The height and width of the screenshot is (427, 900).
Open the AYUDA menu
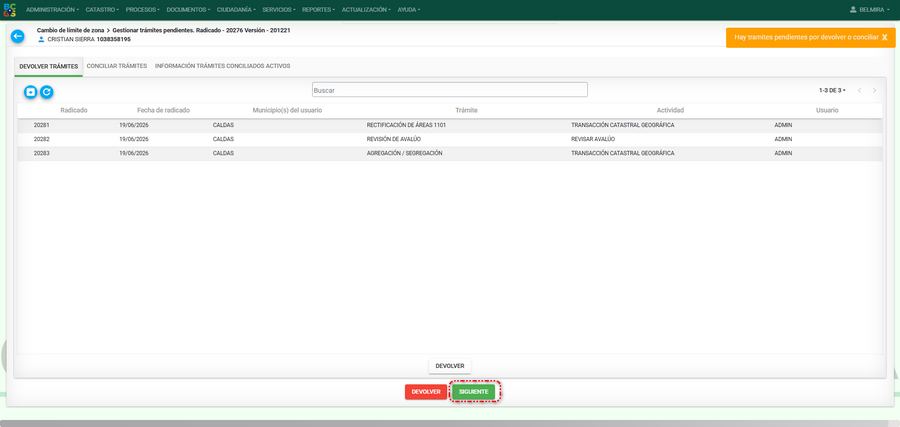tap(409, 10)
